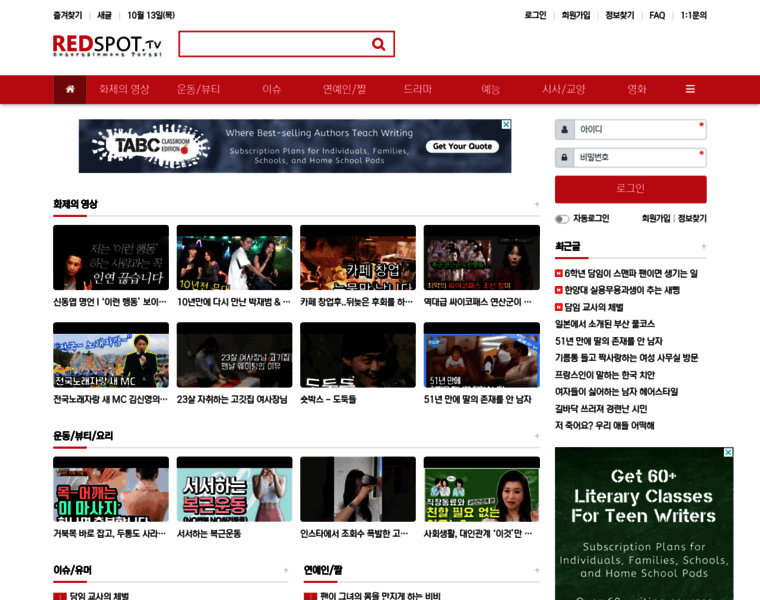This screenshot has height=600, width=760.
Task: Expand 운동/뷰티/요리 section with plus icon
Action: pyautogui.click(x=537, y=436)
